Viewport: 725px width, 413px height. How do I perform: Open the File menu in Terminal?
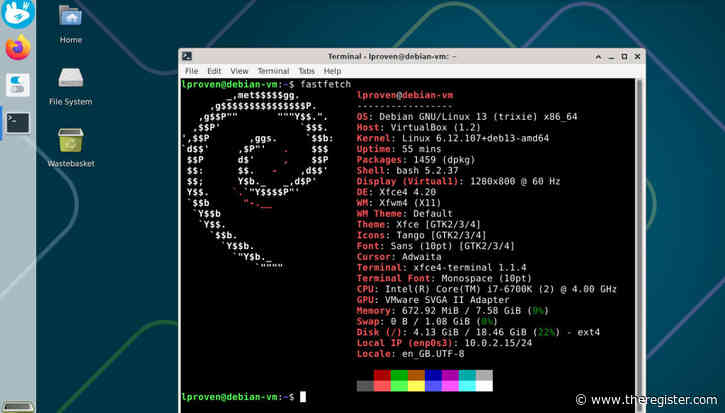click(191, 71)
